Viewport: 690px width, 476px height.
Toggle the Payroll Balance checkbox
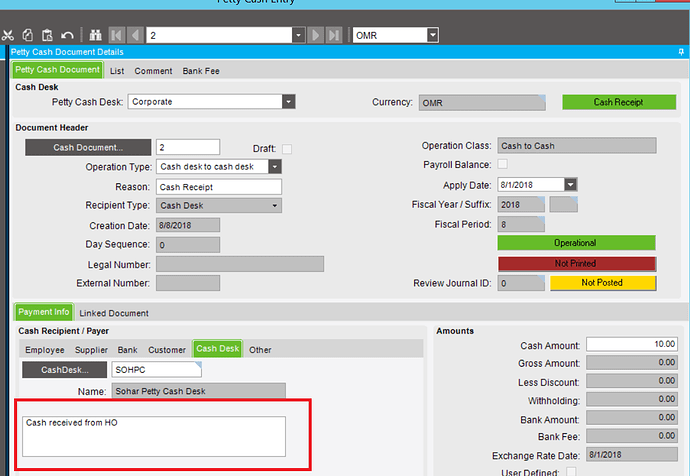pos(503,164)
